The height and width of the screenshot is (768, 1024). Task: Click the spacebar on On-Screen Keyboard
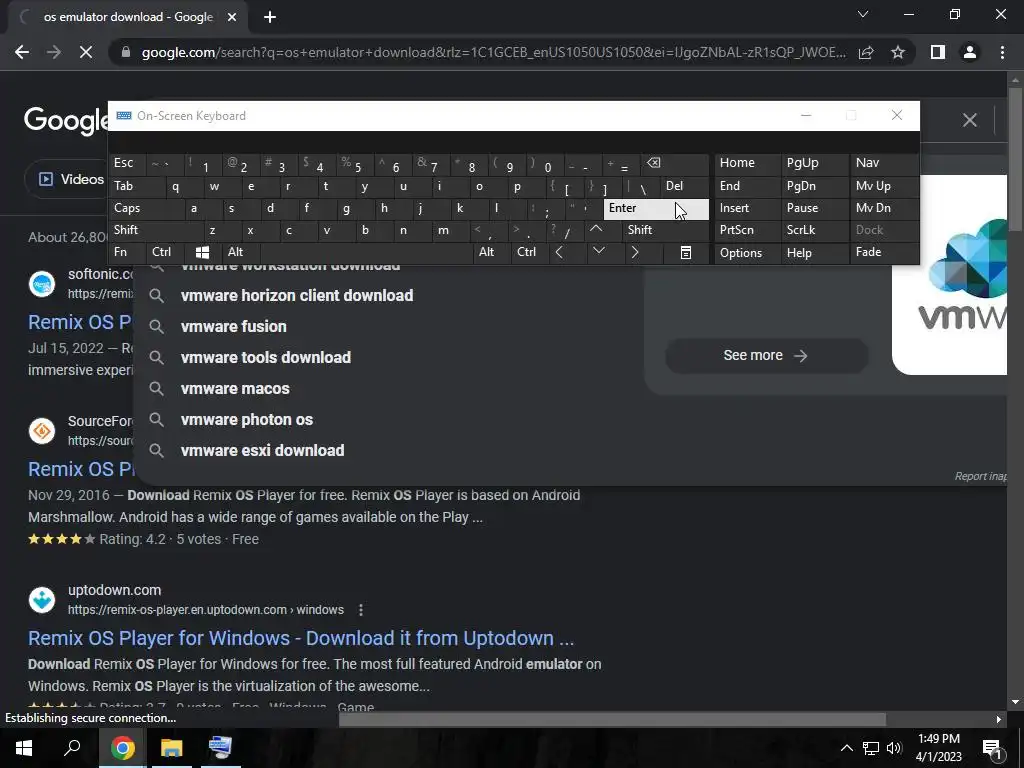pos(366,252)
